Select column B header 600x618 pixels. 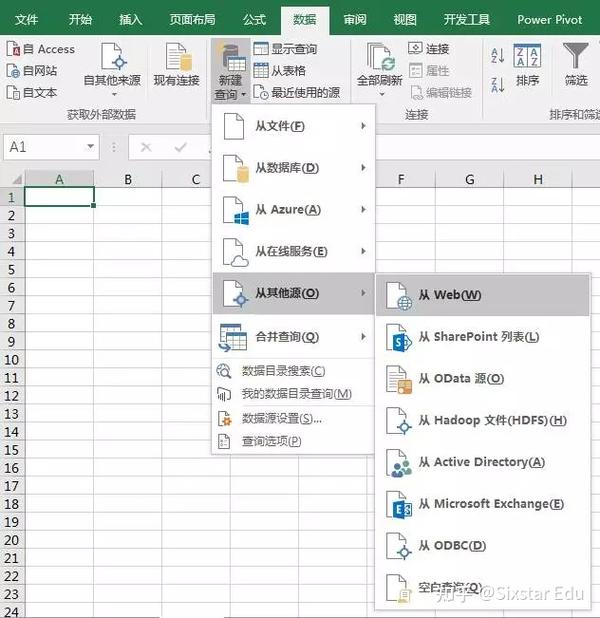[128, 179]
